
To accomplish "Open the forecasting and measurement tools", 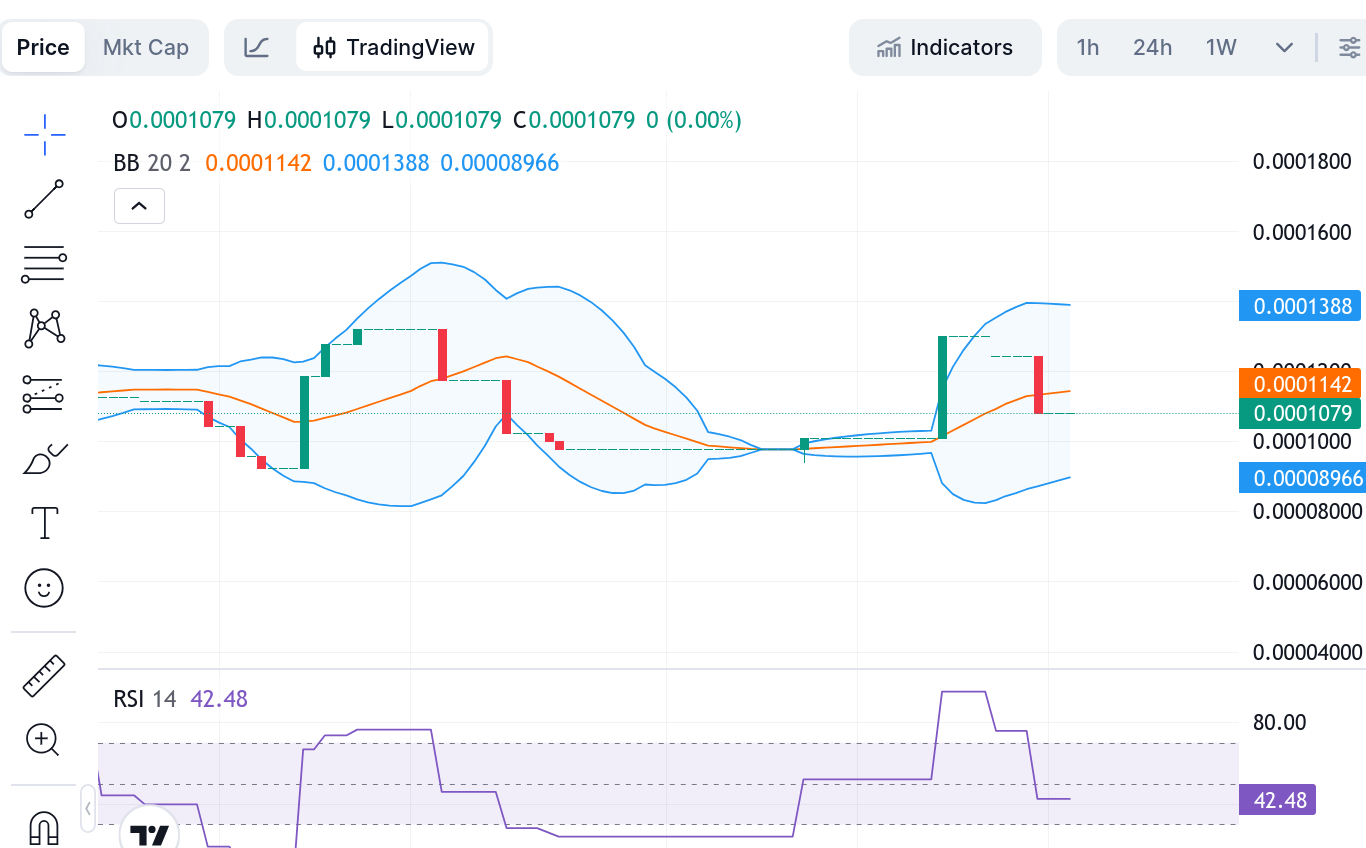I will coord(44,394).
